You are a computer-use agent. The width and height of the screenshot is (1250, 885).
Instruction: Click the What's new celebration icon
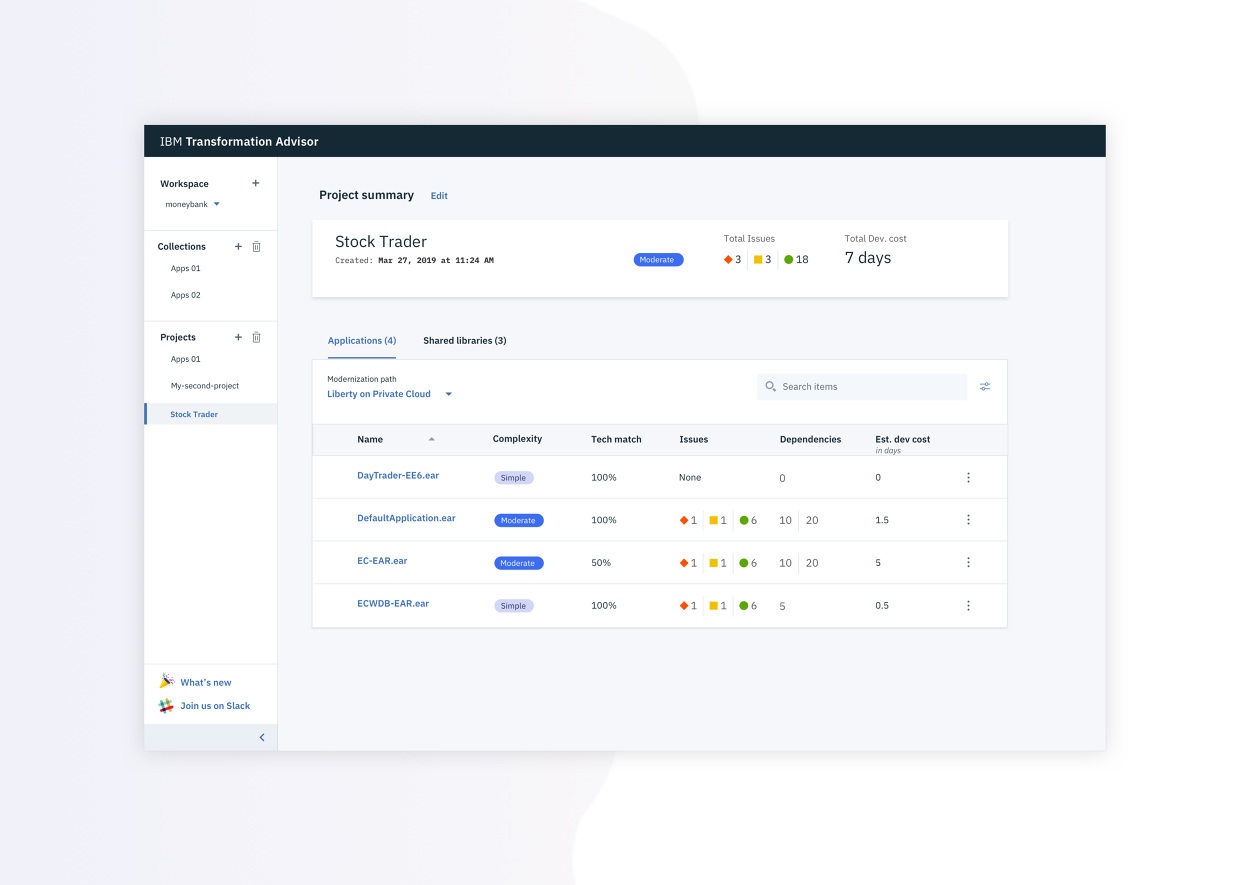[166, 681]
